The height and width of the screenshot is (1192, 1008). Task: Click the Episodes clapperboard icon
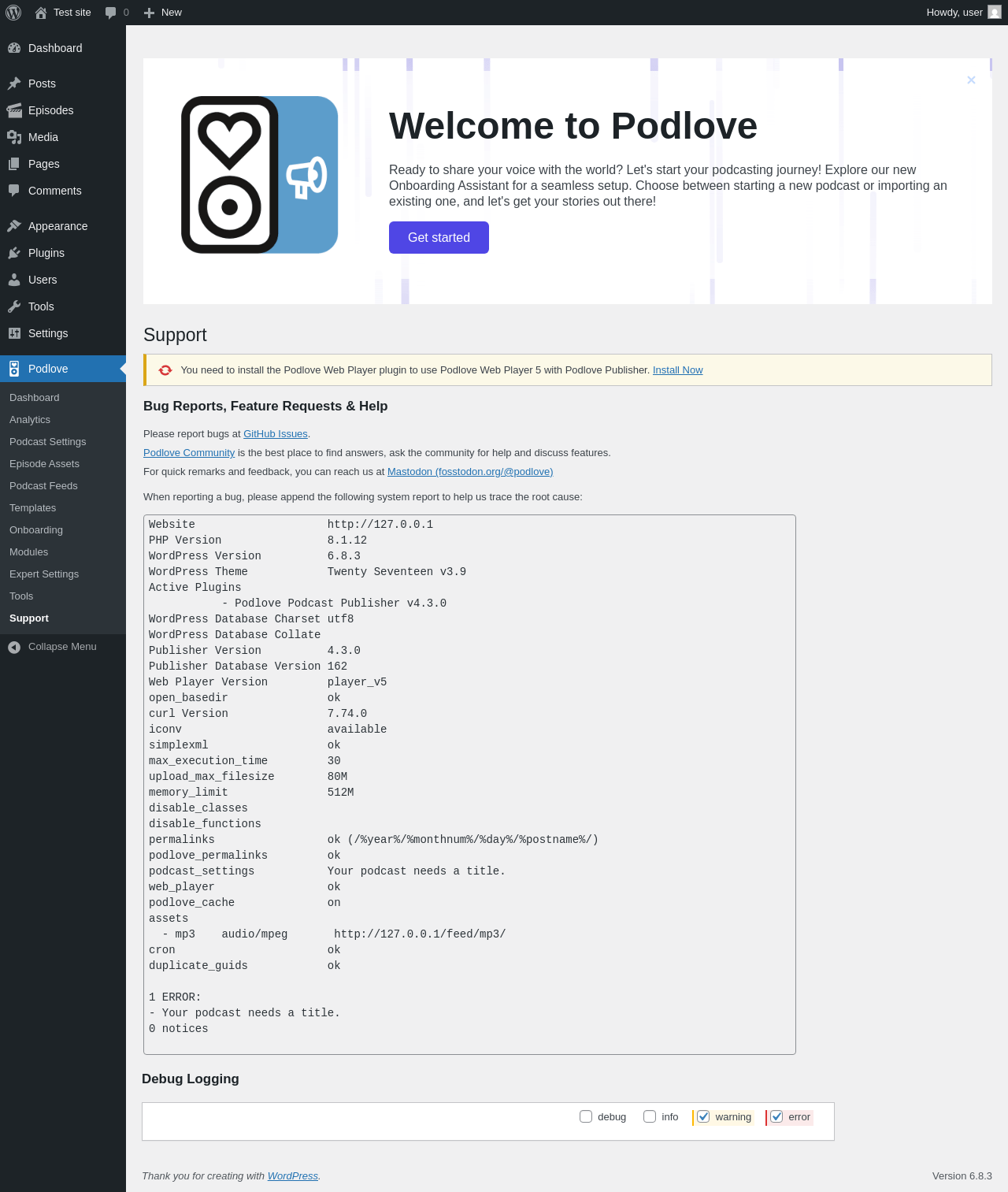[14, 110]
